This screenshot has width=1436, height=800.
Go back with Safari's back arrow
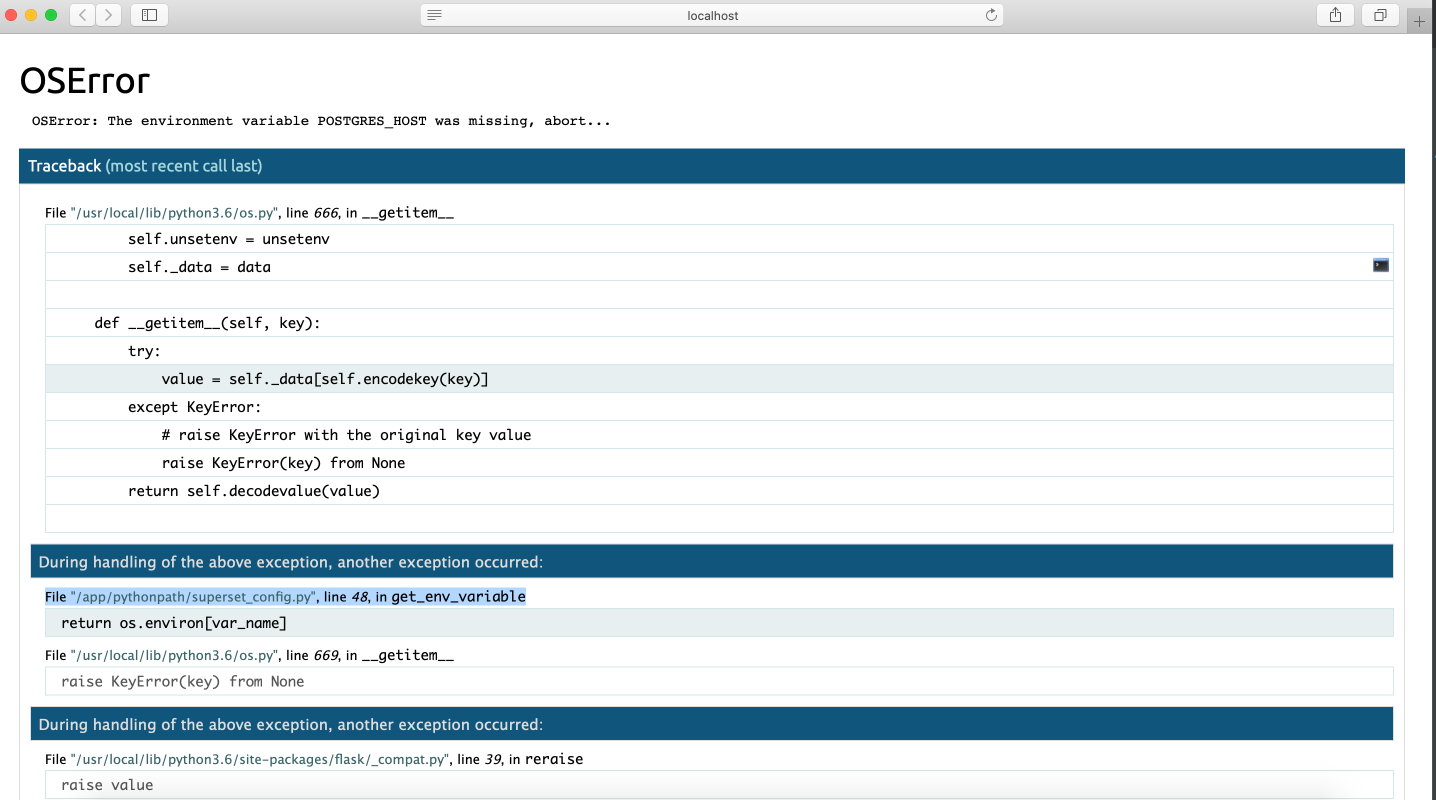(x=83, y=15)
